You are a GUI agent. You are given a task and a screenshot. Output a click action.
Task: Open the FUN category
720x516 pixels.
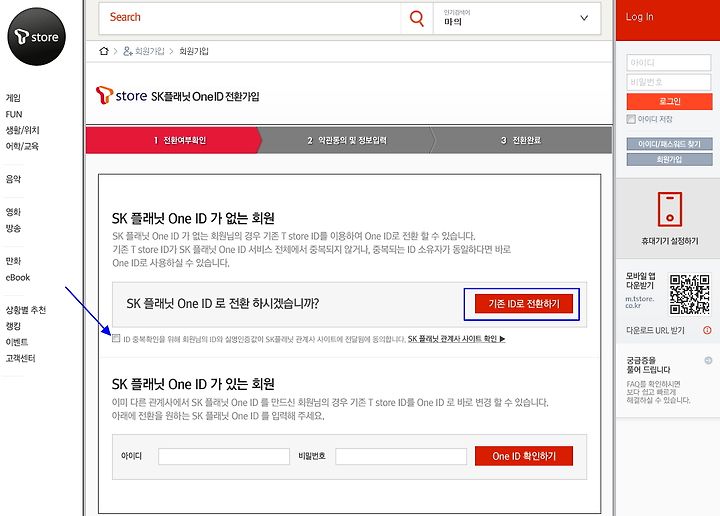14,114
